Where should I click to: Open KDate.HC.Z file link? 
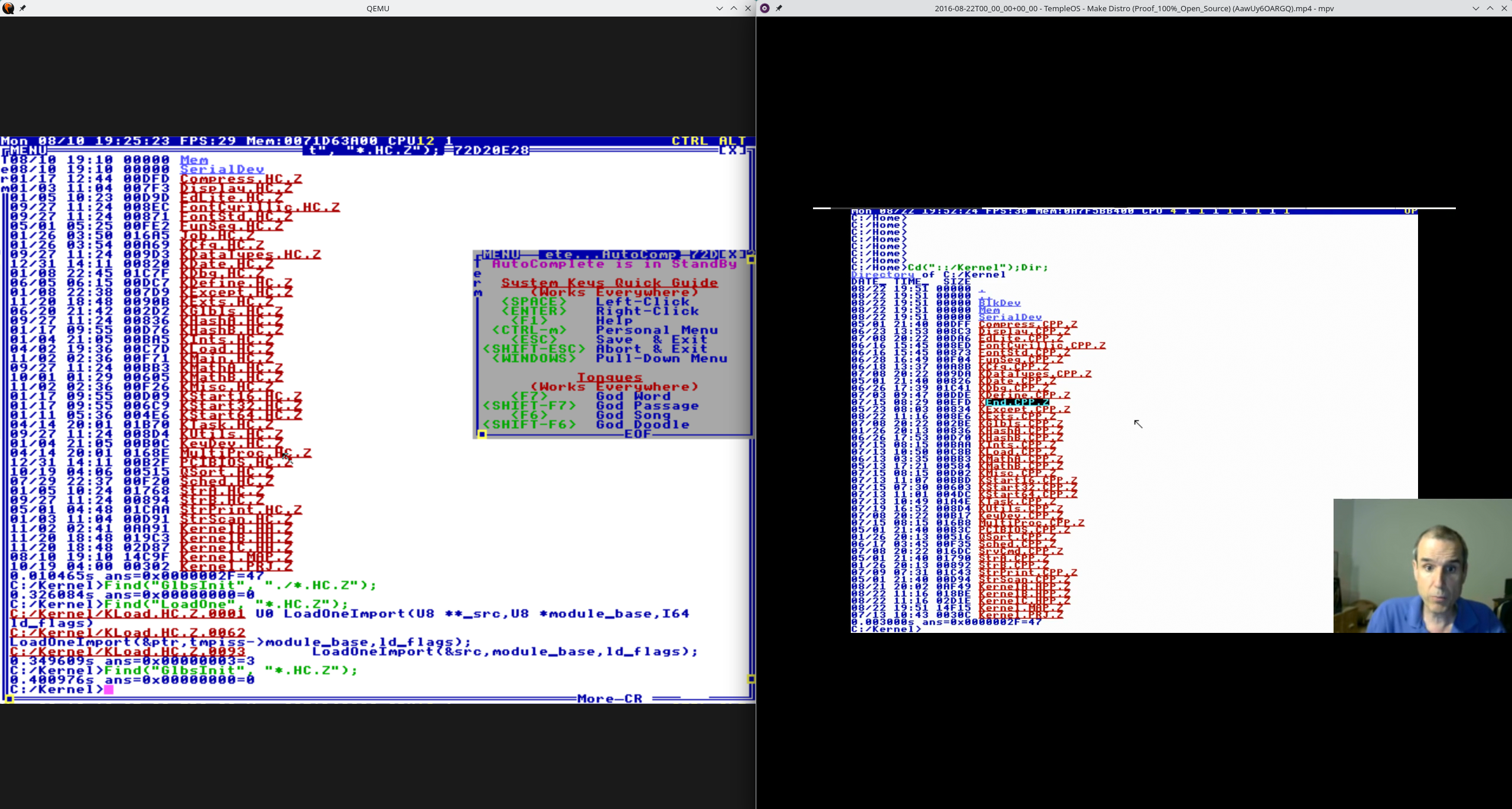[x=227, y=264]
